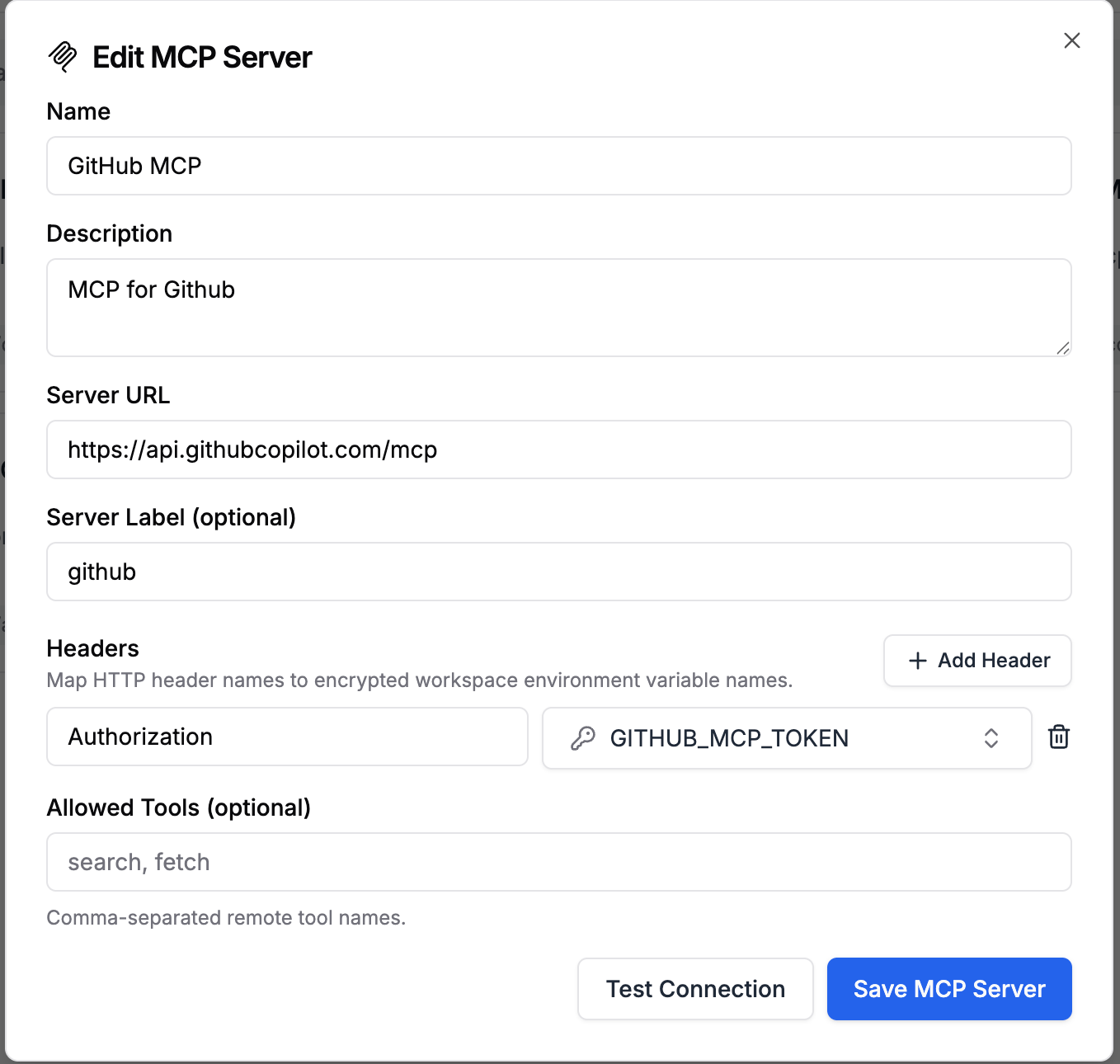Close the Edit MCP Server dialog
The height and width of the screenshot is (1064, 1120).
tap(1071, 40)
